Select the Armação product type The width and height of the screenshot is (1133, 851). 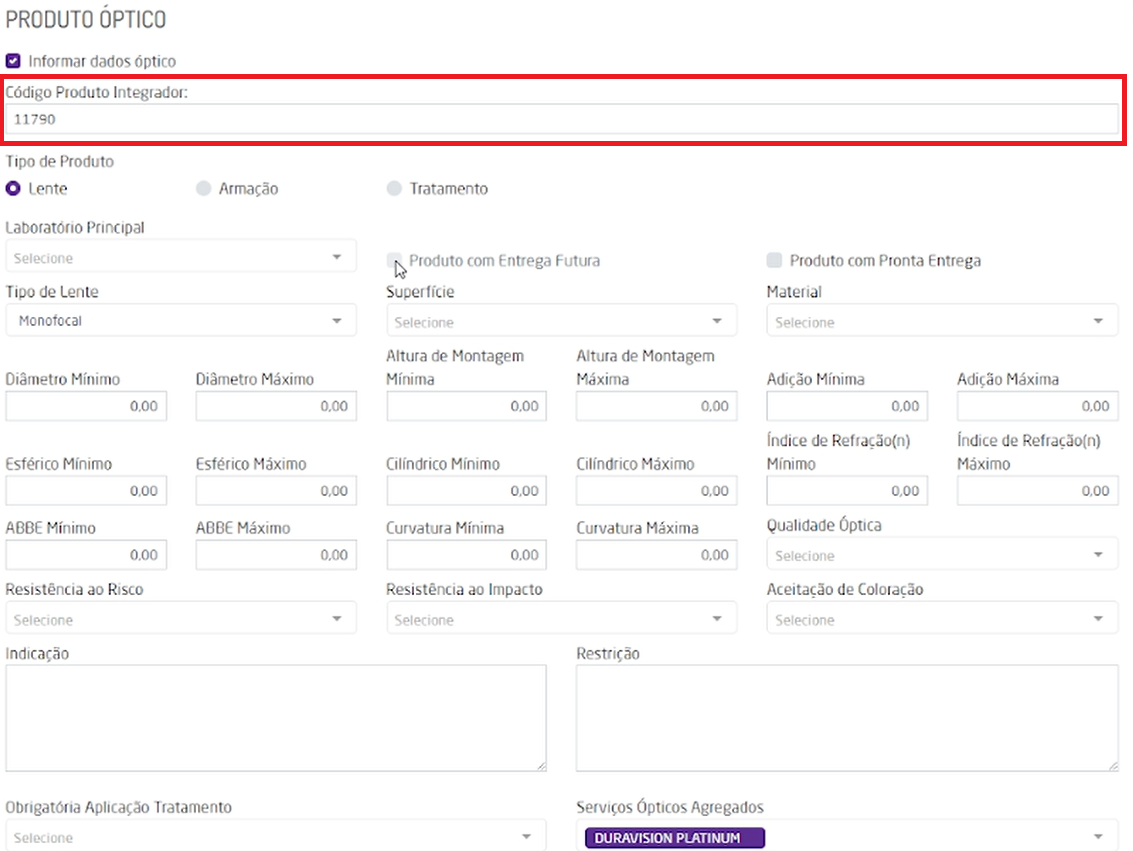pos(203,188)
